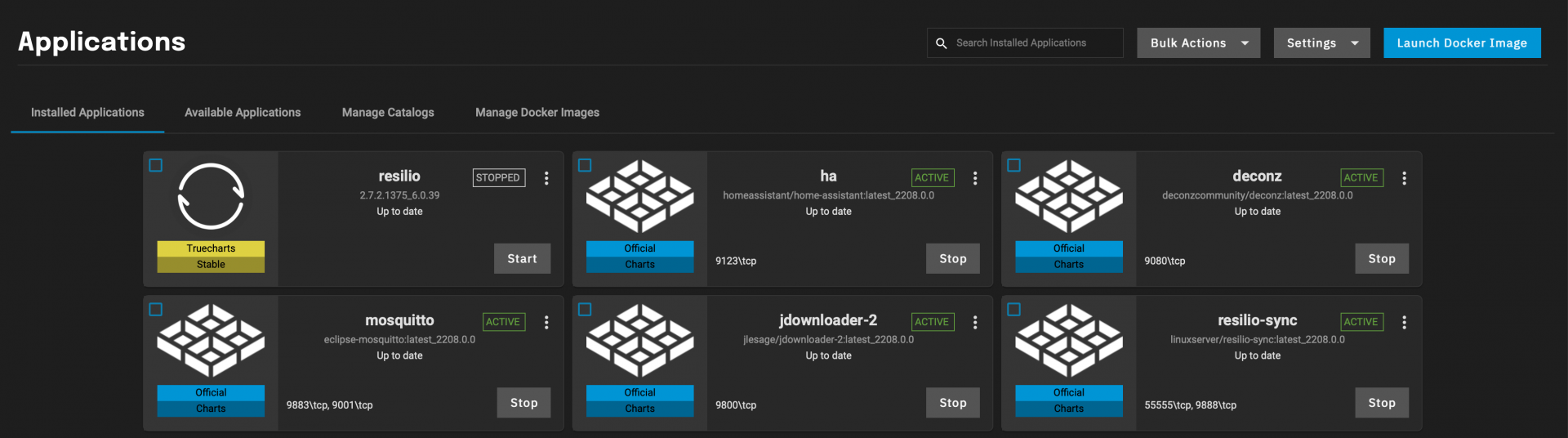Click the jdownloader-2 app chart logo
Image resolution: width=1568 pixels, height=438 pixels.
click(x=639, y=341)
